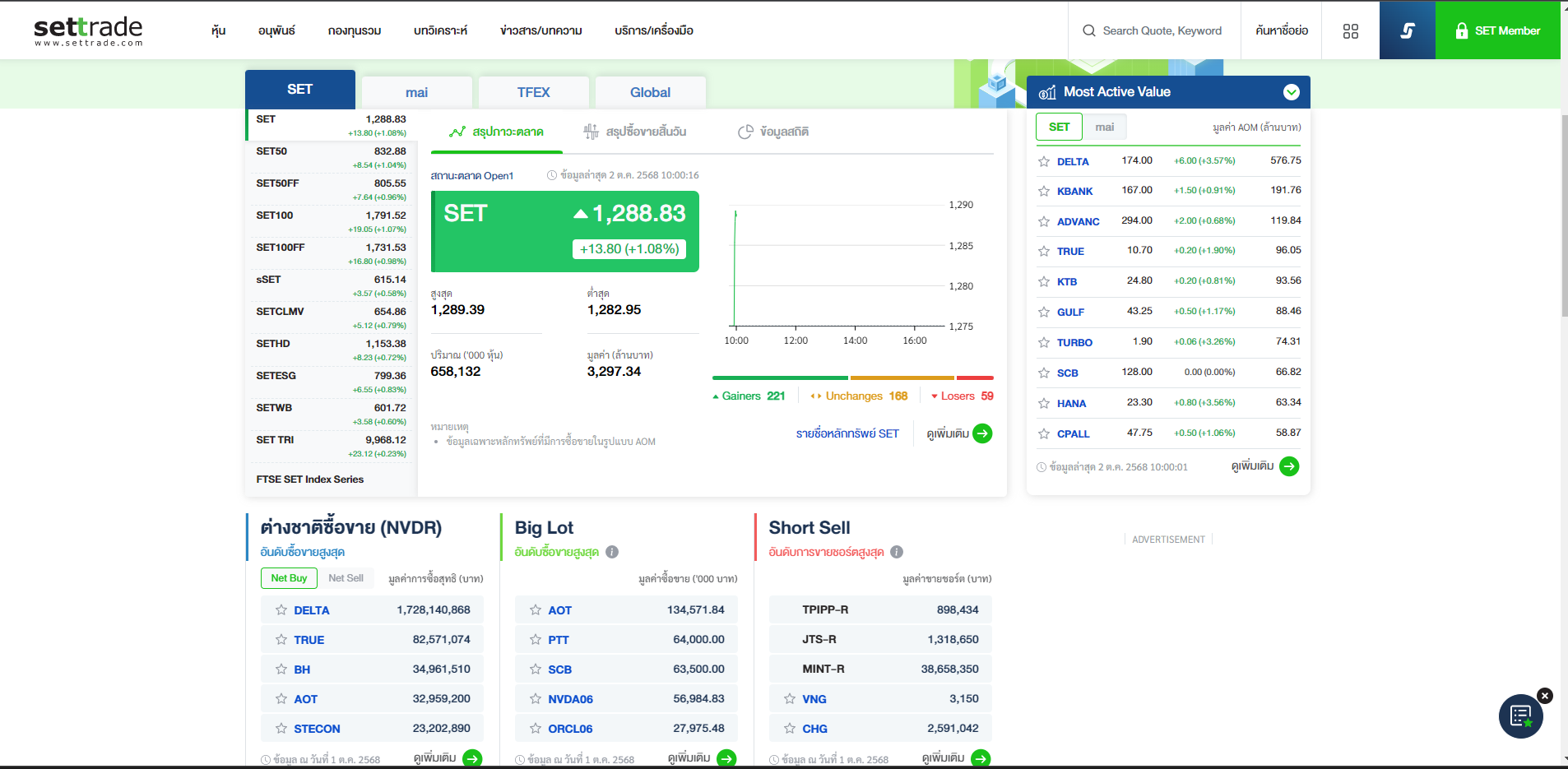Select Net Buy toggle in NVDR
The image size is (1568, 769).
289,578
